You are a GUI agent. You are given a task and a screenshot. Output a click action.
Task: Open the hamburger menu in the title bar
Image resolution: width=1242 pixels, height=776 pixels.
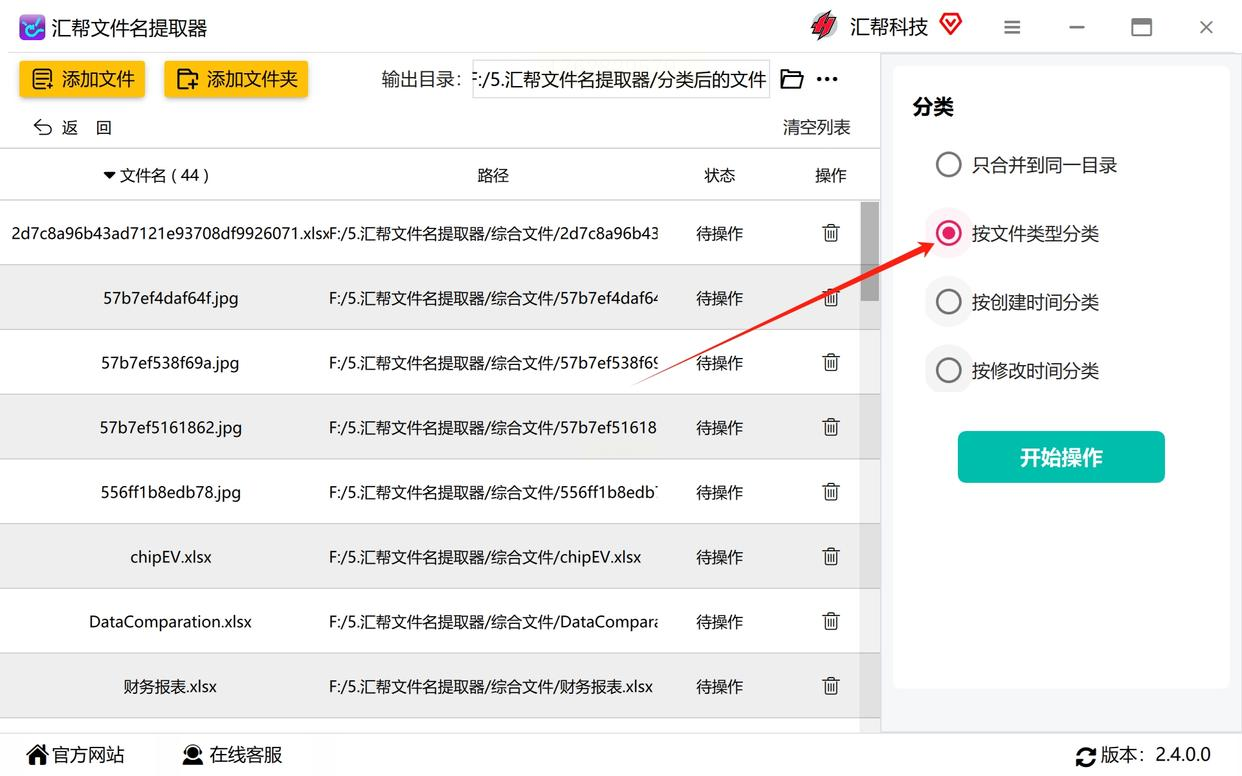point(1012,27)
